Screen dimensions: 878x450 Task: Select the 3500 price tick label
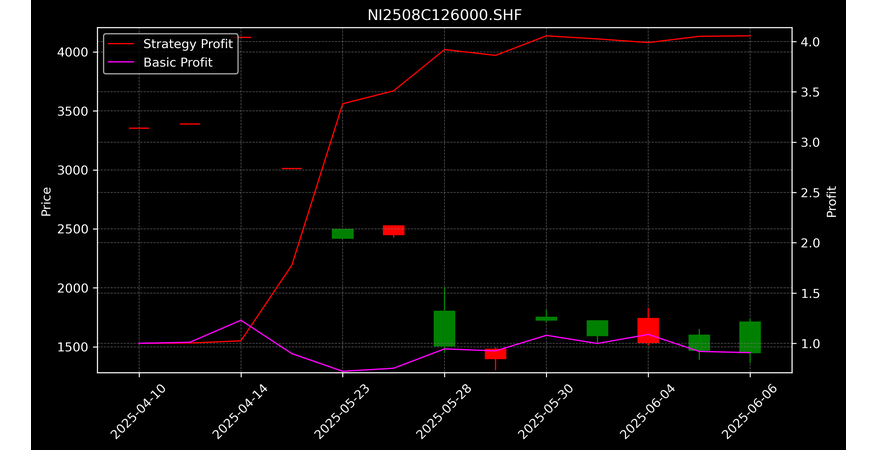(73, 111)
